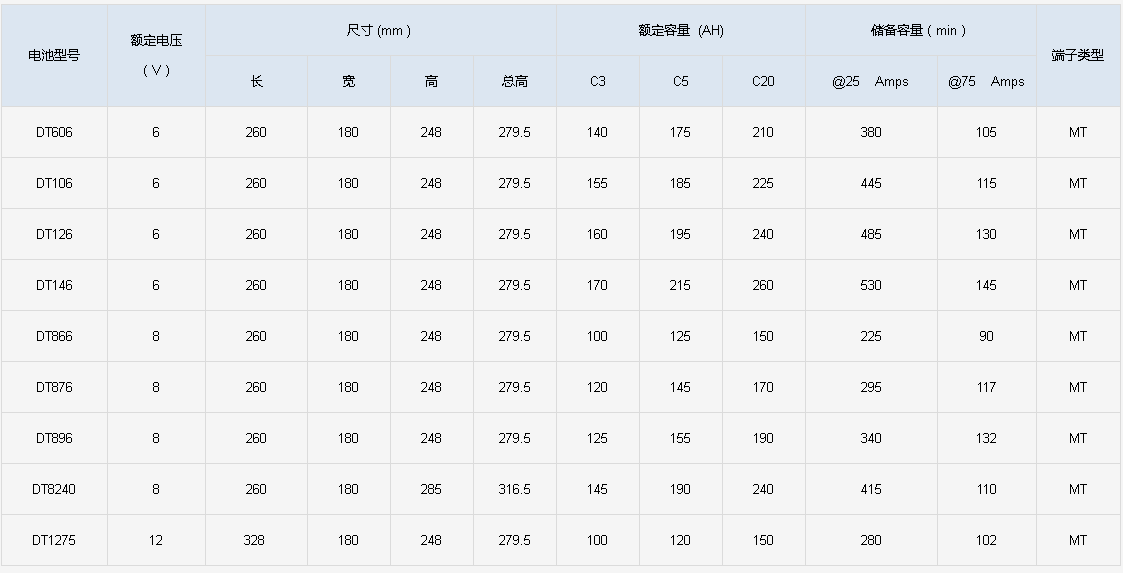Click the DT146 model cell
This screenshot has height=573, width=1123.
[x=54, y=285]
